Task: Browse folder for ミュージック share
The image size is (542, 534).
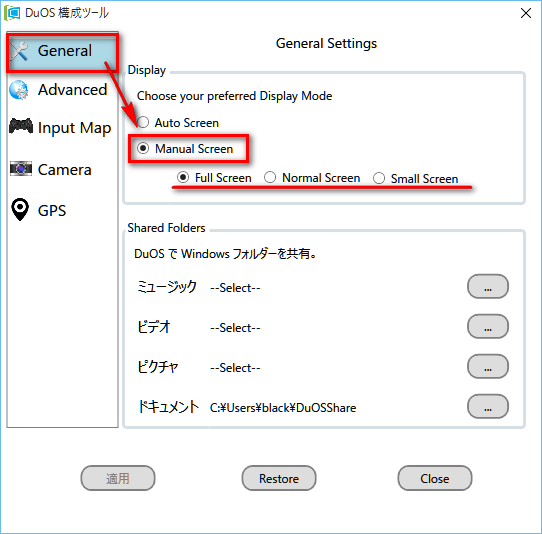Action: pos(488,287)
